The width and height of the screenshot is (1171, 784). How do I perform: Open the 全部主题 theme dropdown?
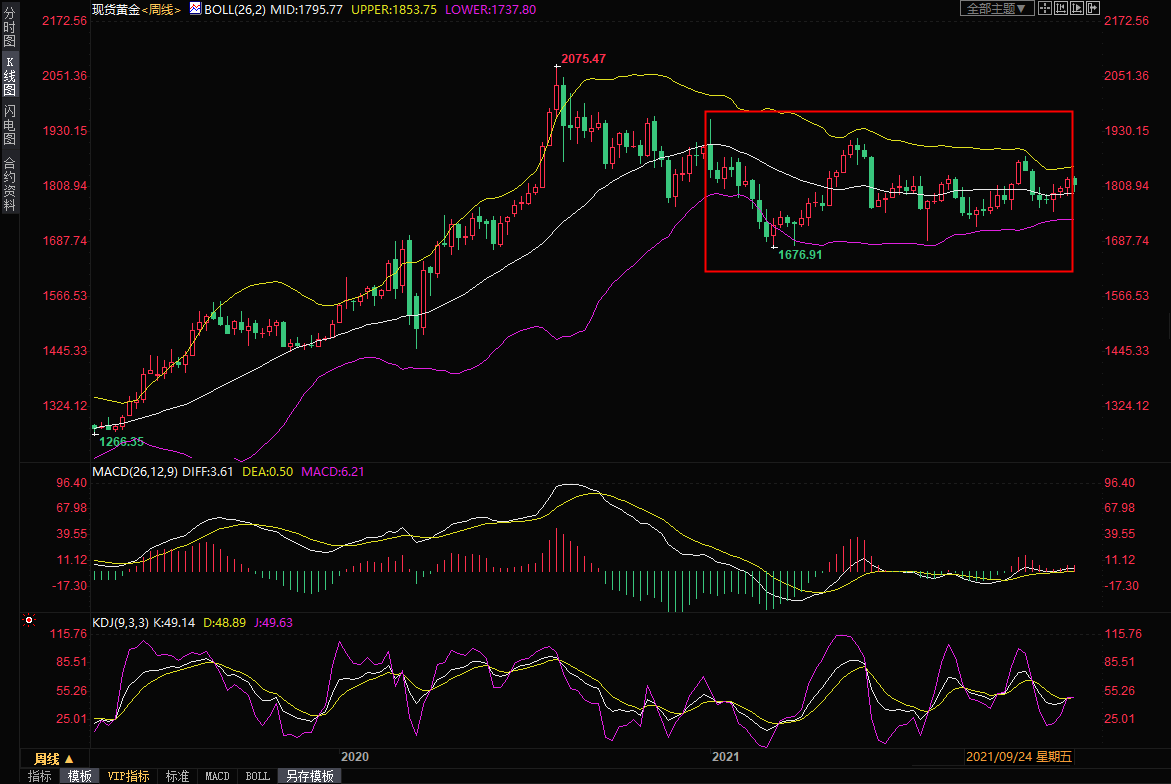995,8
